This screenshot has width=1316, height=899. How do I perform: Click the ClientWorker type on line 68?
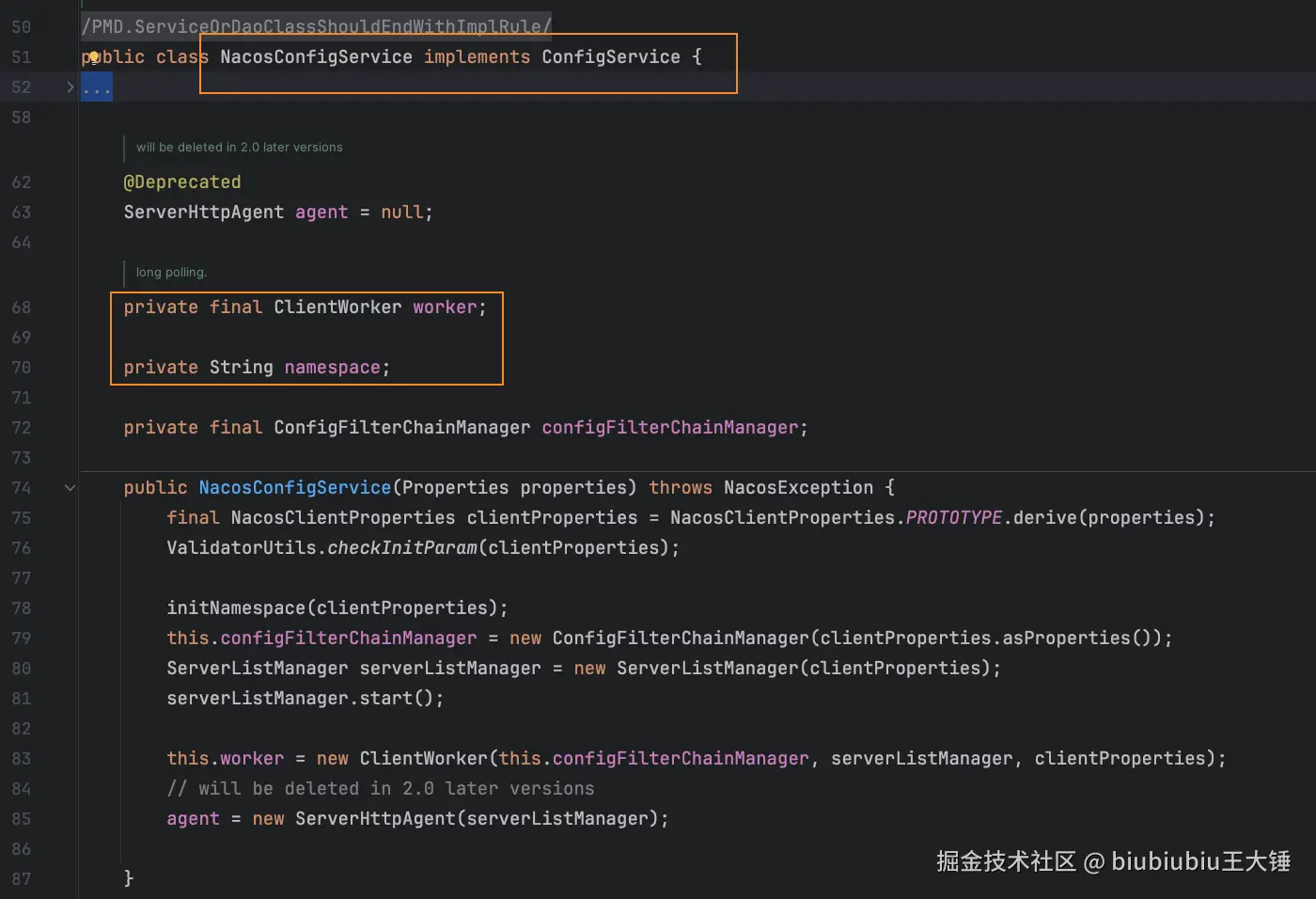[337, 307]
